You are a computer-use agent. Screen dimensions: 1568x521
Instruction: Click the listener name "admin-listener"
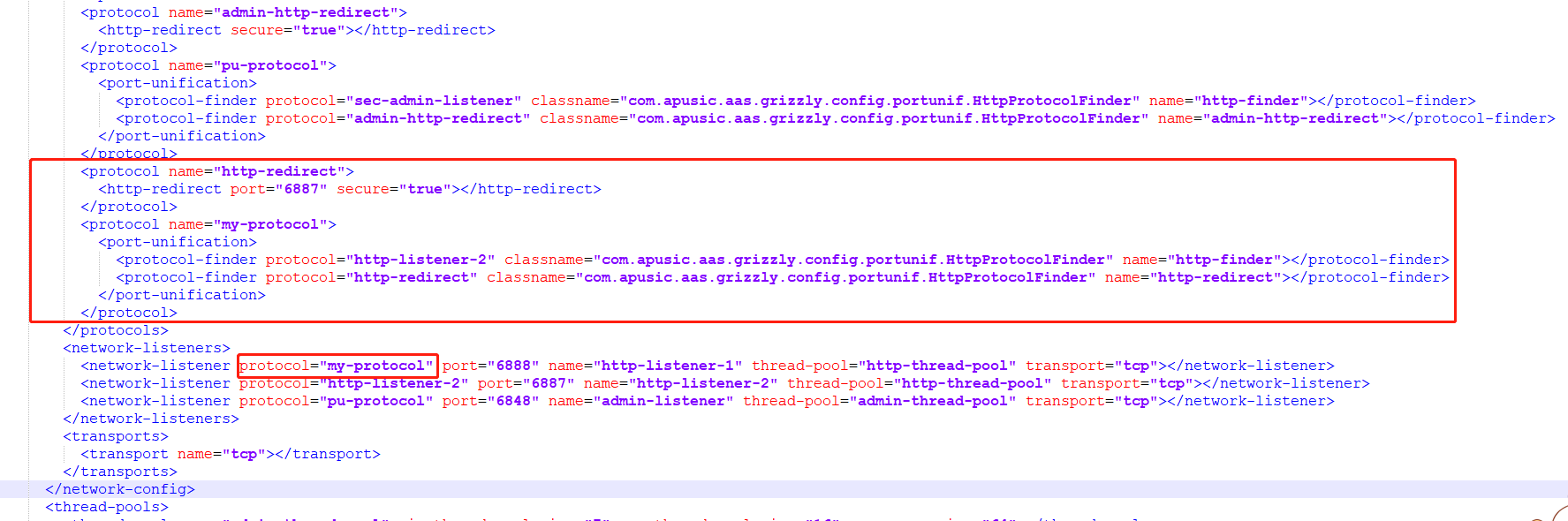pyautogui.click(x=663, y=401)
